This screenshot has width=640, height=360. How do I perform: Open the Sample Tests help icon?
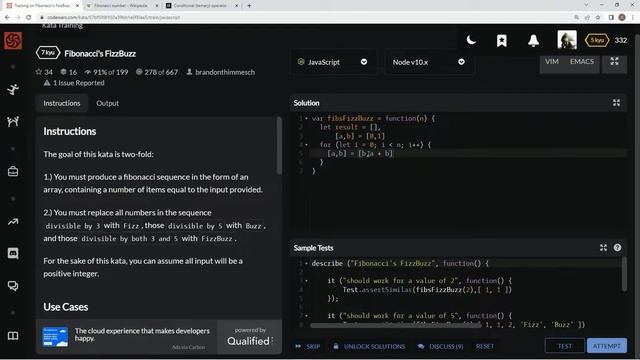(617, 247)
